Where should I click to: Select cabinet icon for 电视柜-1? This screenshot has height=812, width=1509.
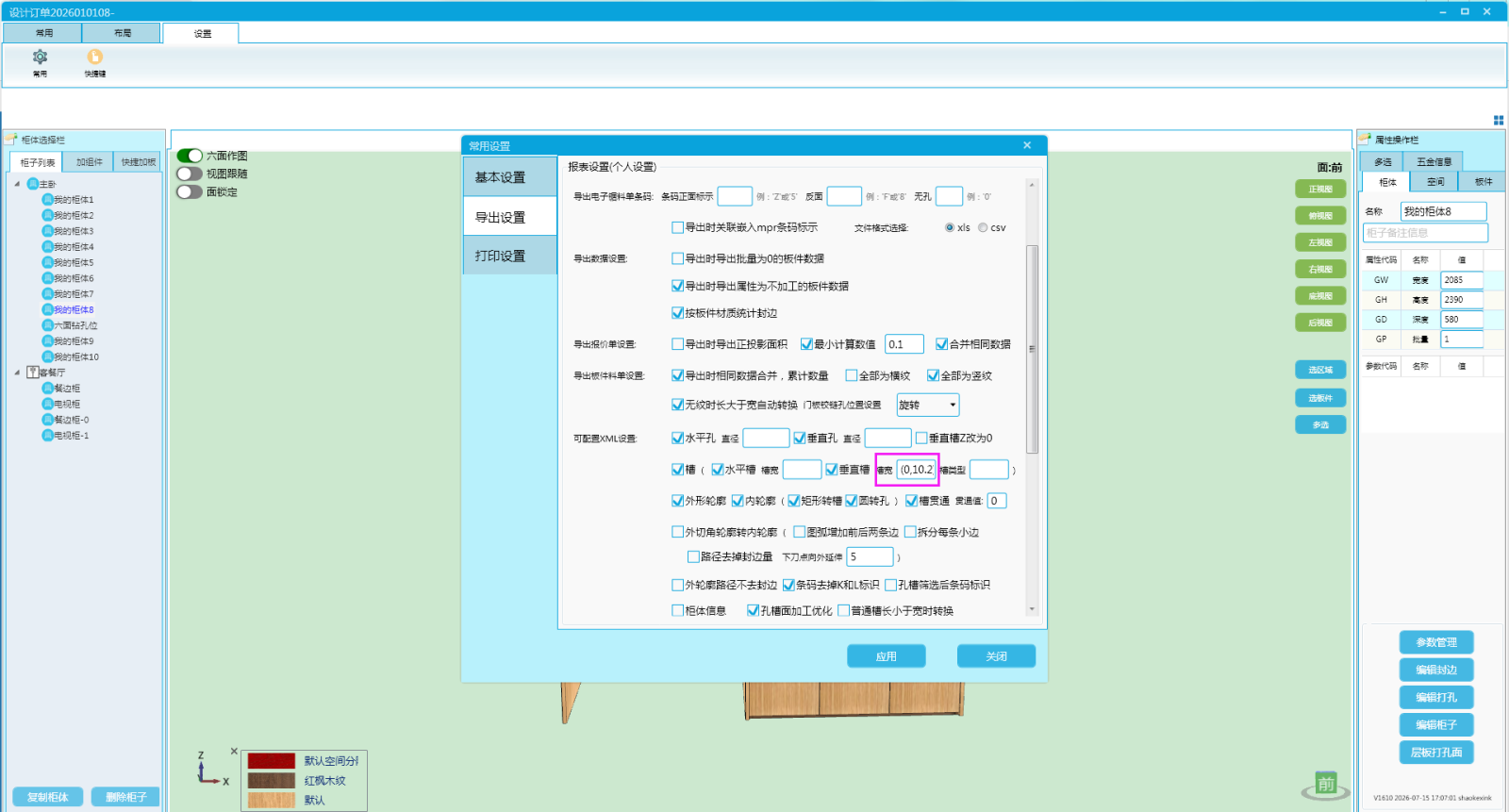[x=47, y=436]
